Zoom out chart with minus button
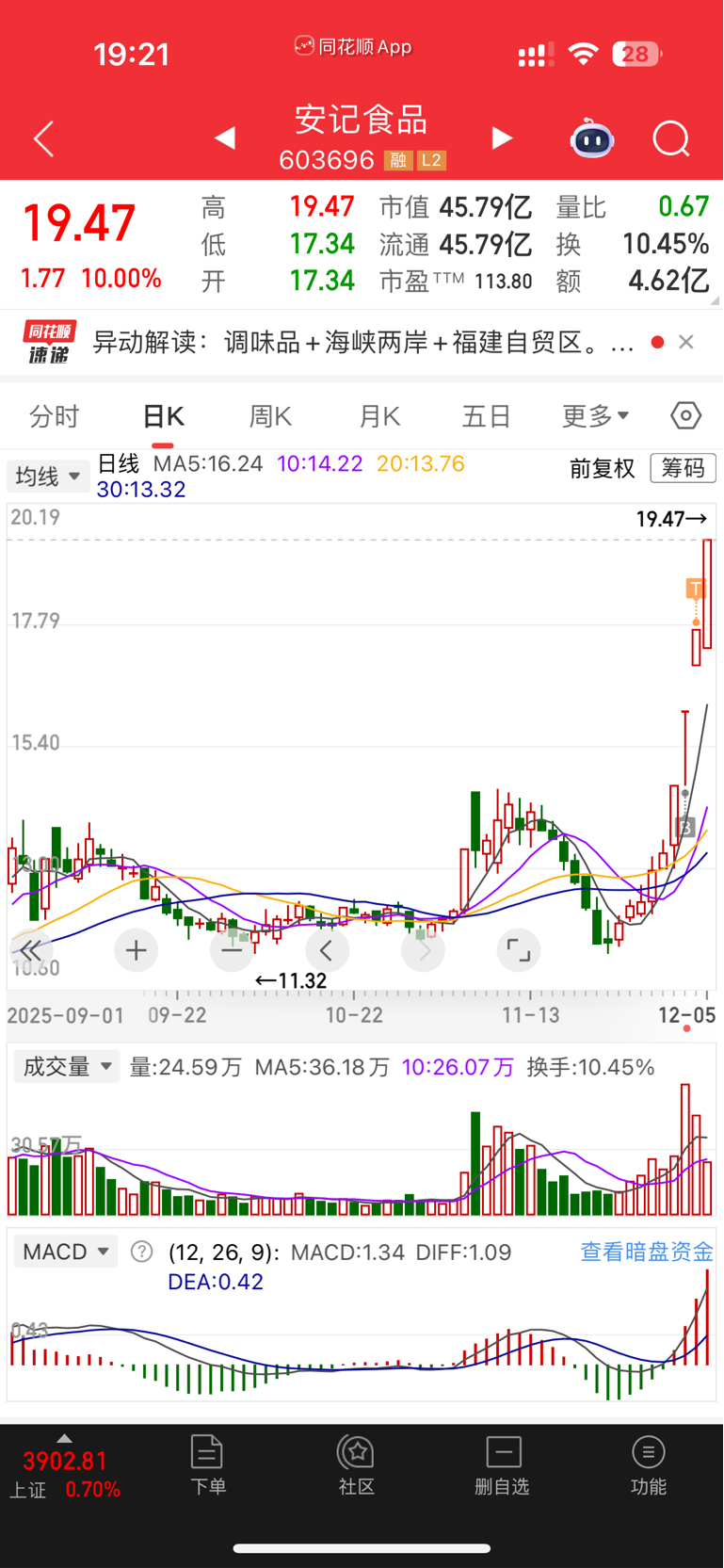This screenshot has height=1568, width=724. [232, 950]
